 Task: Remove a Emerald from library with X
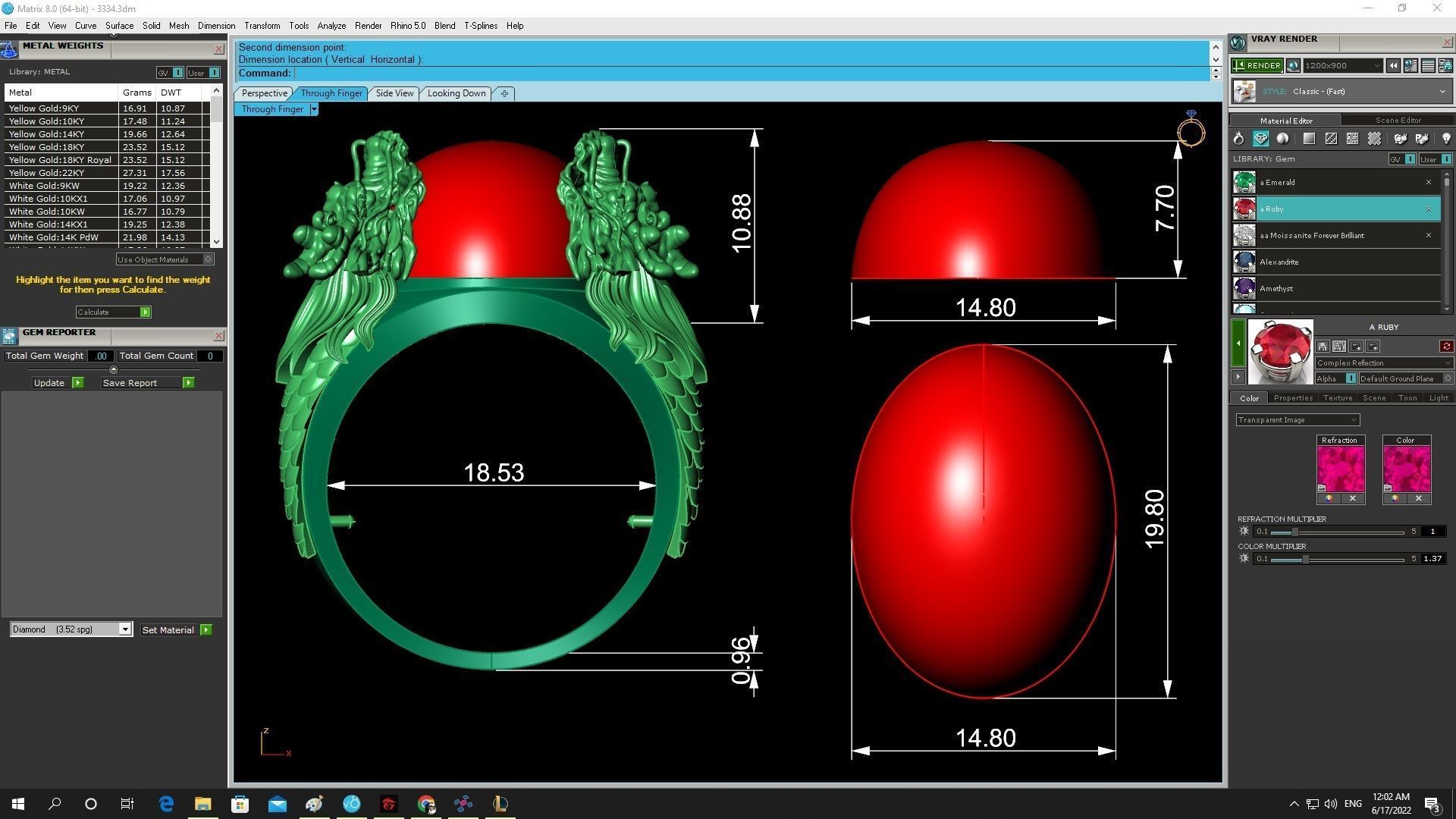[1429, 182]
